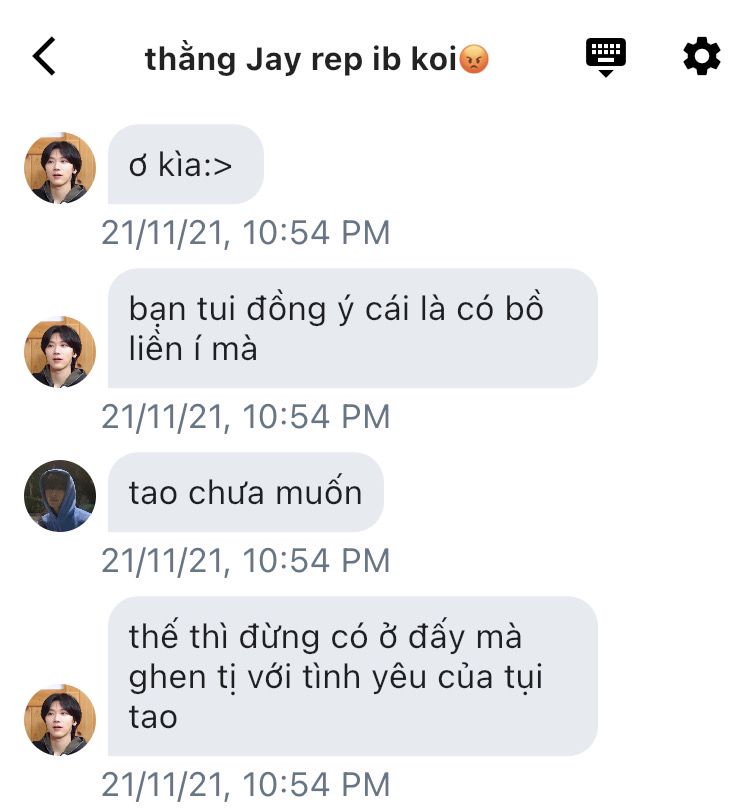750x809 pixels.
Task: Hide the keyboard with the keyboard icon
Action: pos(606,57)
